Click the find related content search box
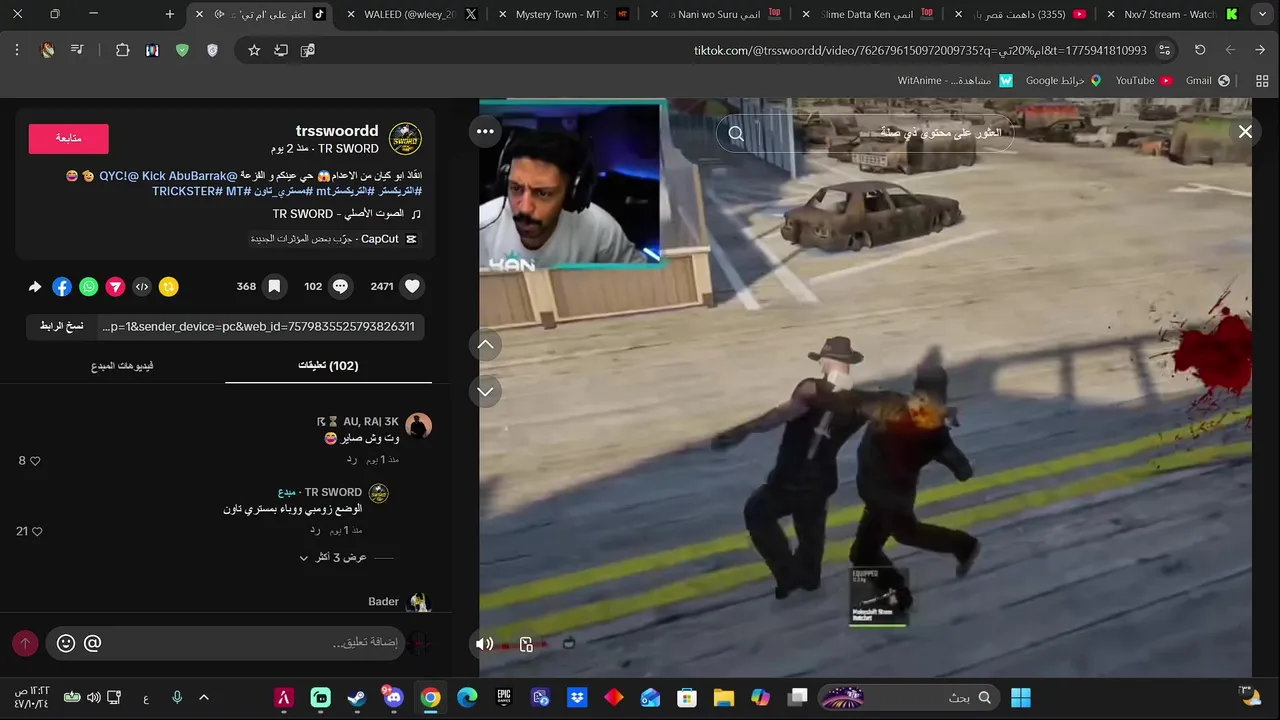 866,133
